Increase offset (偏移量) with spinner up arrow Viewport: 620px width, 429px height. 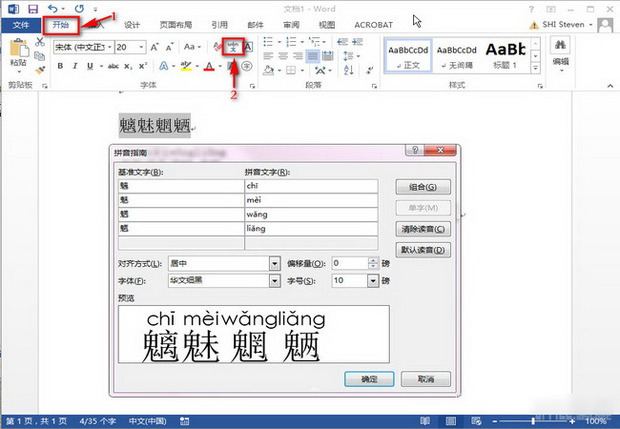pyautogui.click(x=373, y=260)
